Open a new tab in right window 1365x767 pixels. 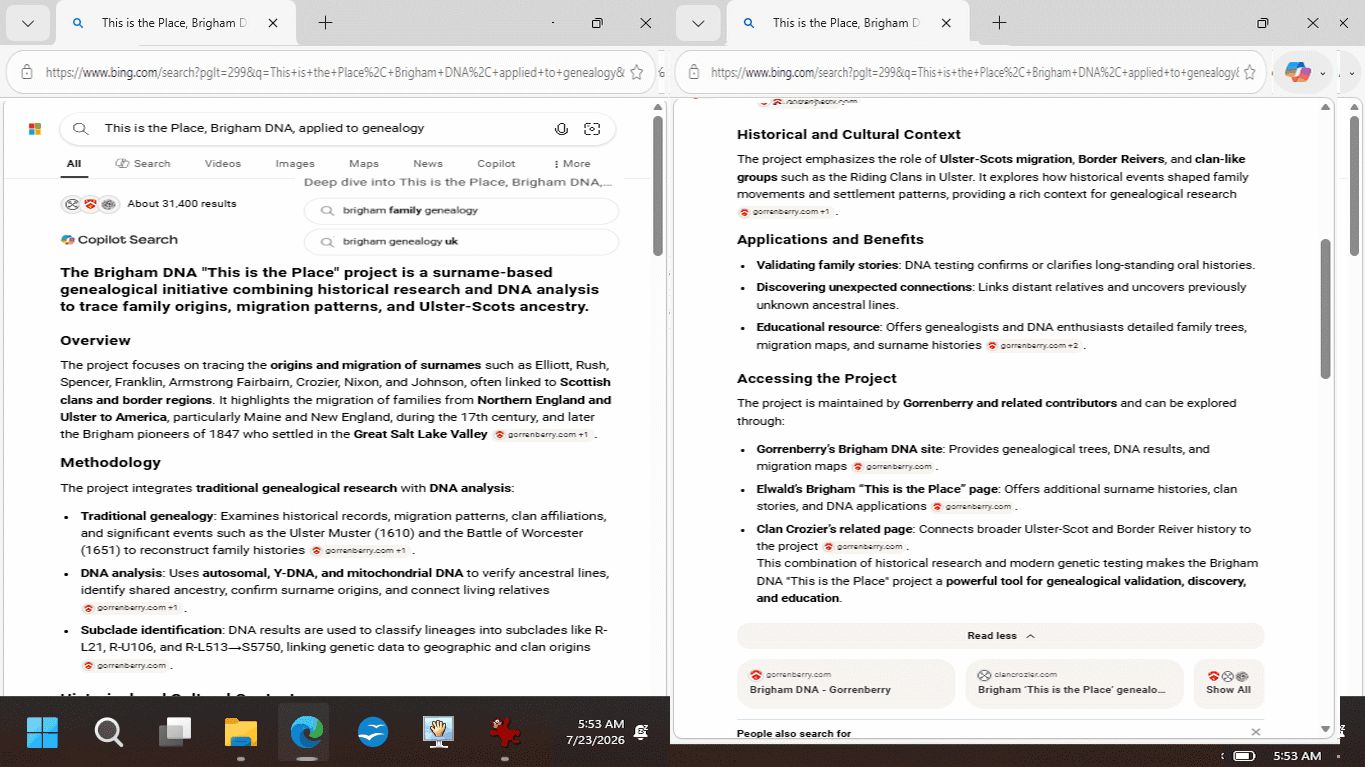click(999, 23)
